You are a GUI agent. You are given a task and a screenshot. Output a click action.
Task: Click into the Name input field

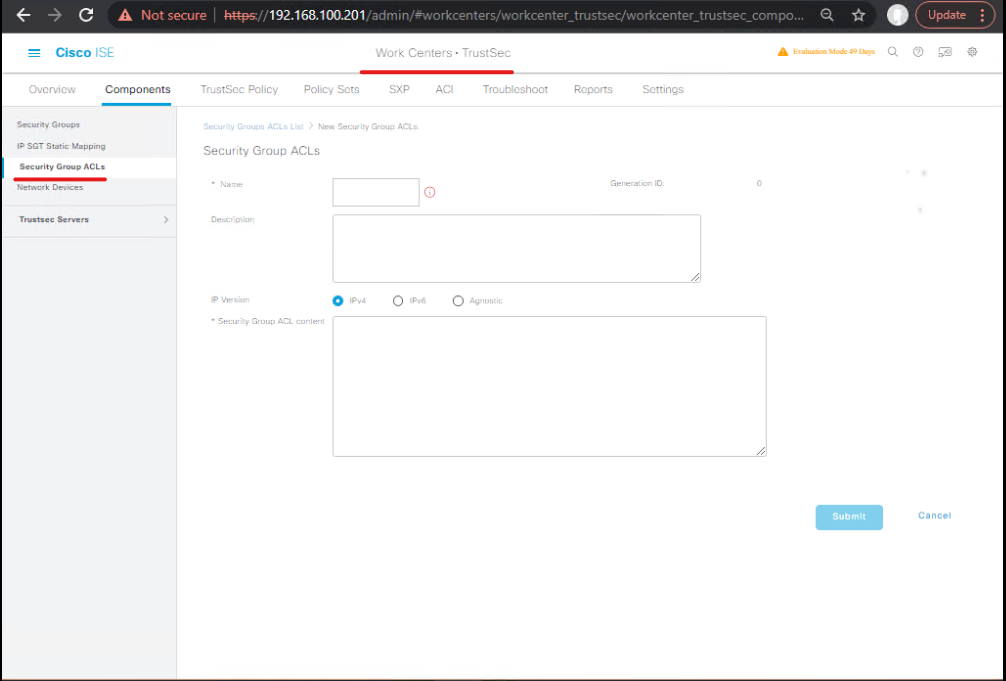(x=376, y=193)
